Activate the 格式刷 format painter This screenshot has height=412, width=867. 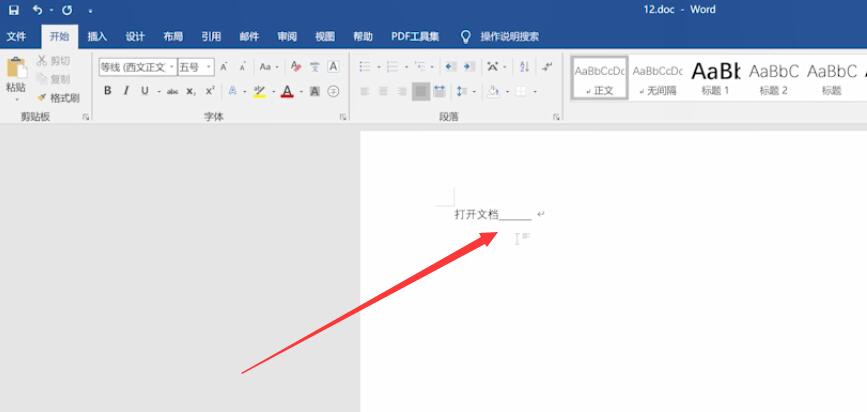(59, 98)
